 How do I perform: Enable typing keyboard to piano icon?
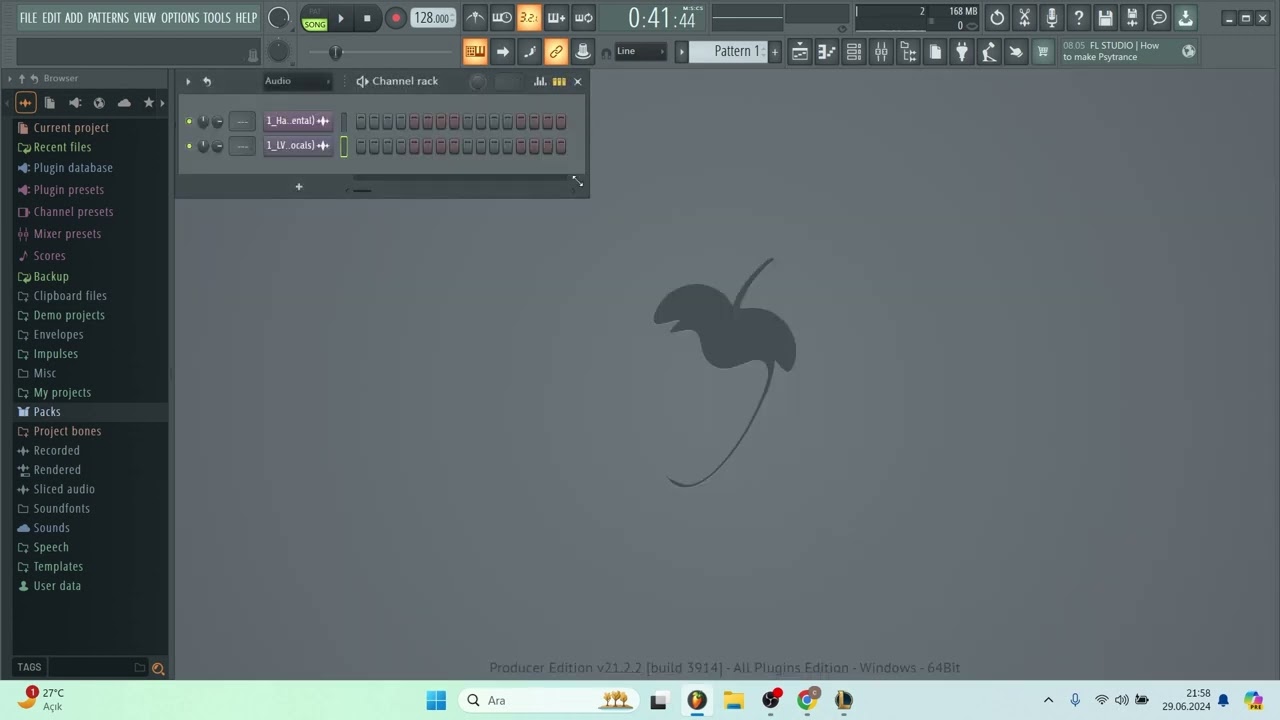tap(475, 52)
